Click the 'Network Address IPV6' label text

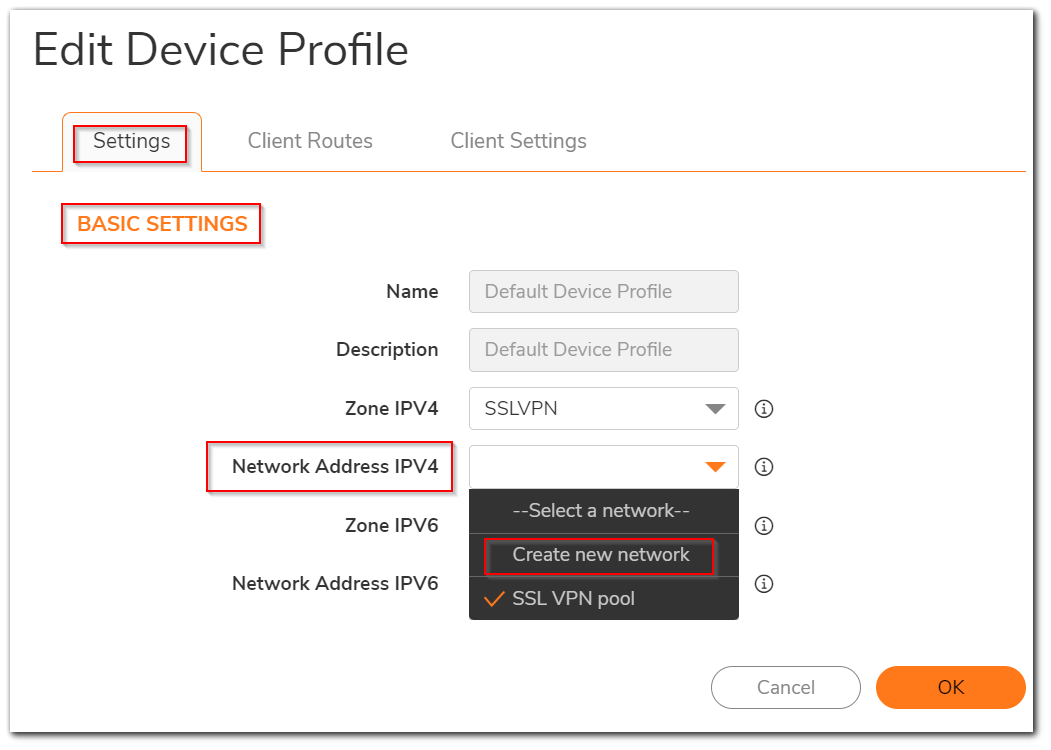(334, 584)
